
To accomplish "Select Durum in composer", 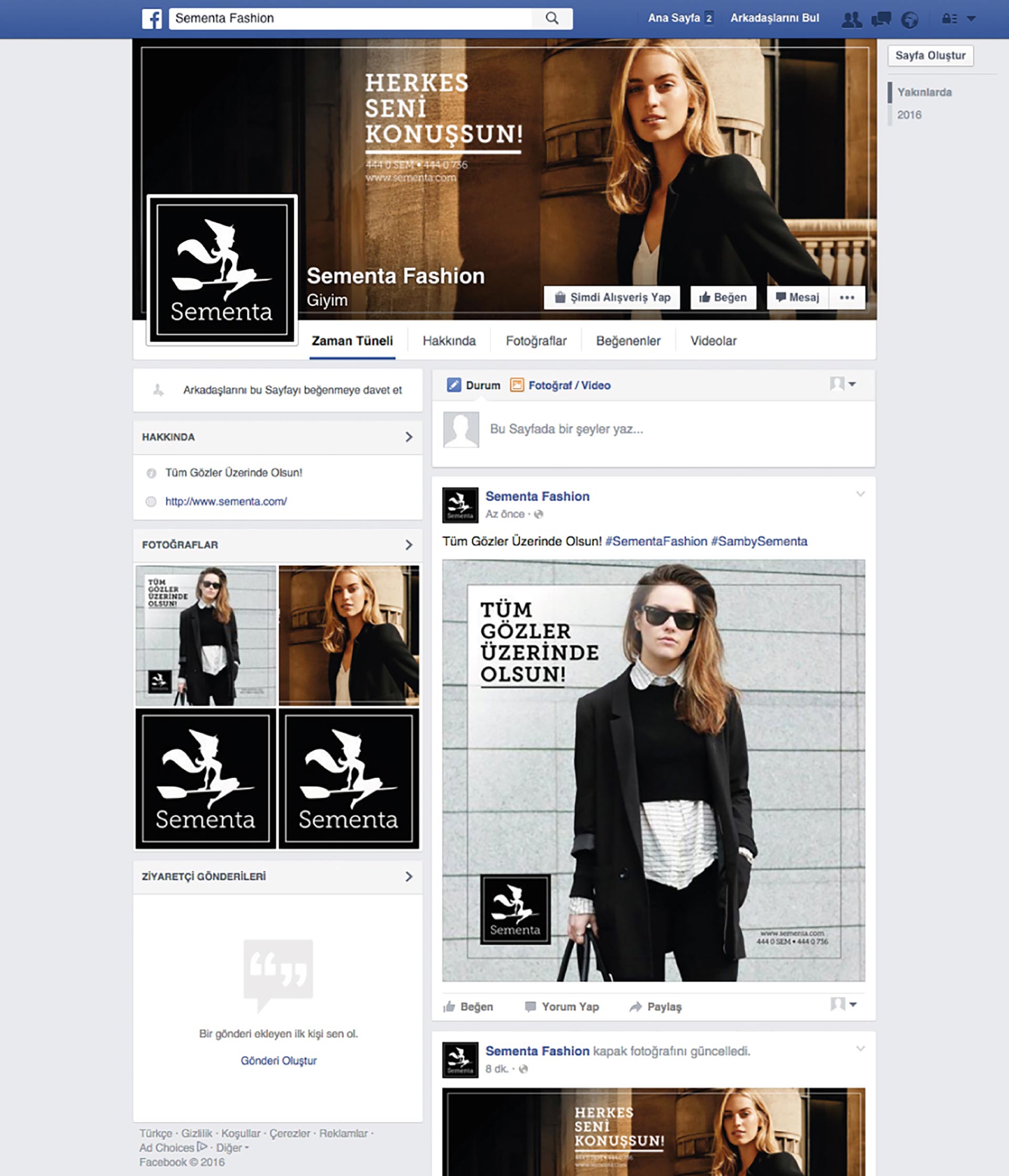I will [x=474, y=385].
